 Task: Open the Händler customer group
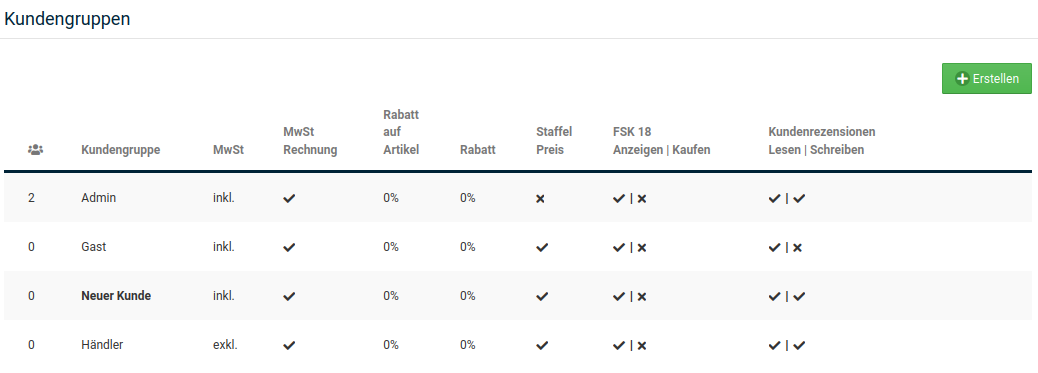click(x=102, y=345)
